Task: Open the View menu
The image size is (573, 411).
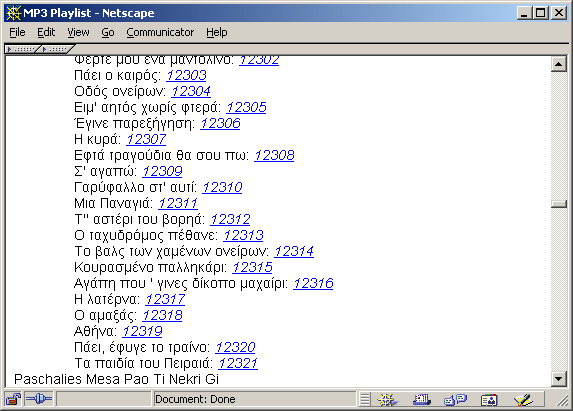Action: pos(78,33)
